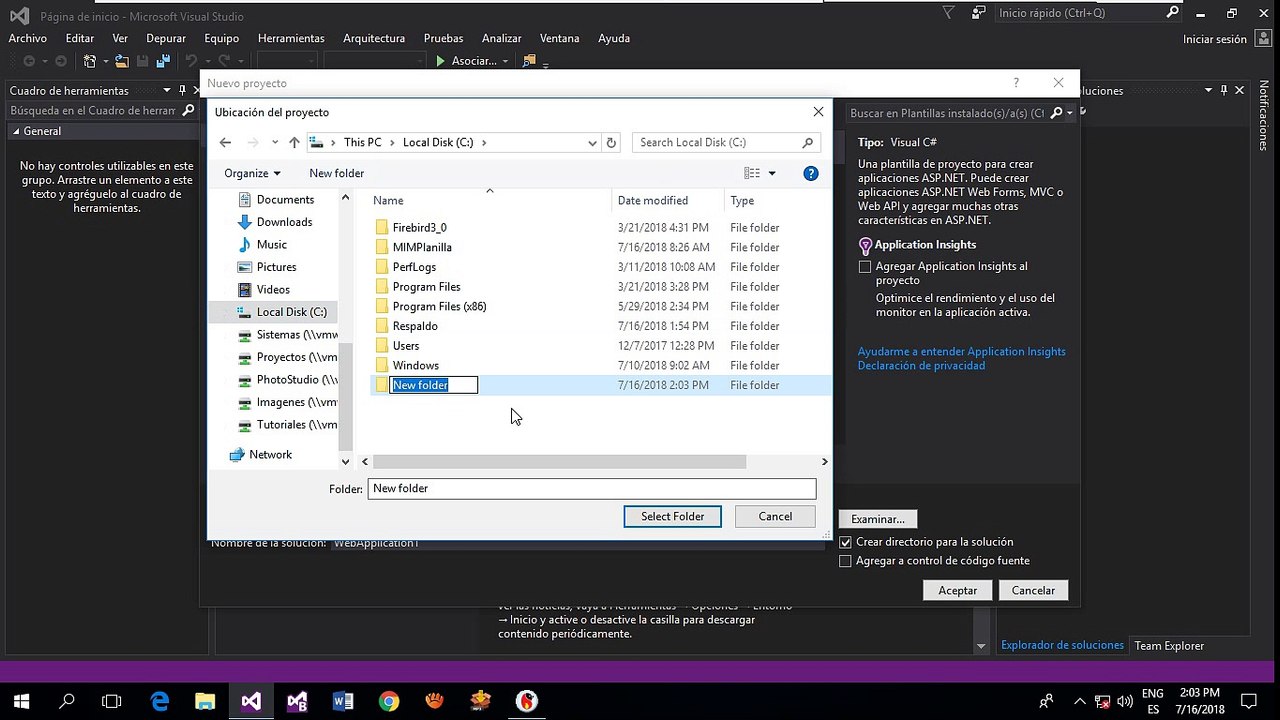Open the Arquitectura menu
Viewport: 1280px width, 720px height.
tap(374, 38)
